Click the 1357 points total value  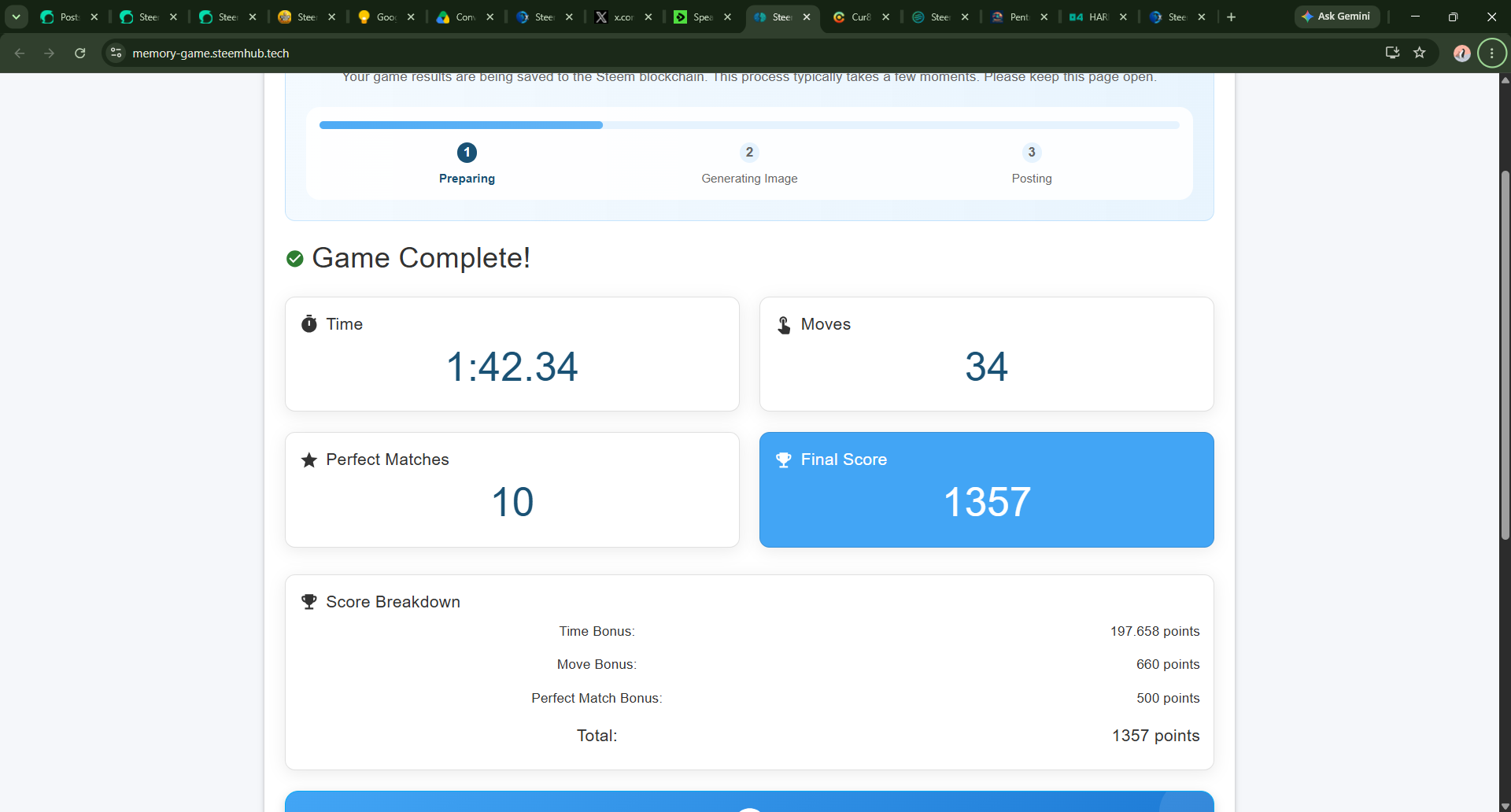point(1155,736)
